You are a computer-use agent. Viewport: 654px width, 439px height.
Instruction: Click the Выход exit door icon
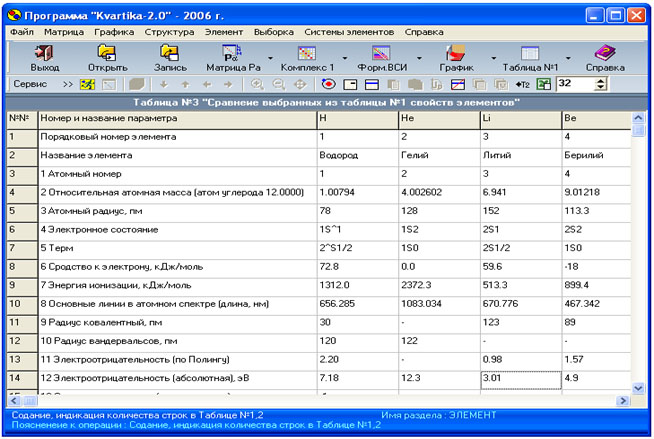pos(44,53)
